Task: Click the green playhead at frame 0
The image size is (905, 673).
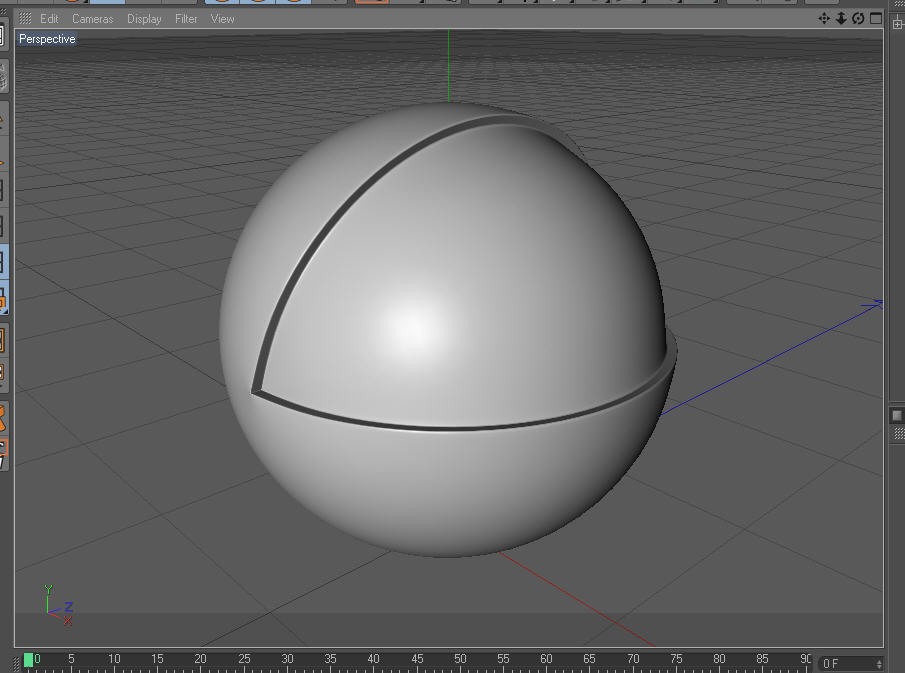Action: click(28, 660)
